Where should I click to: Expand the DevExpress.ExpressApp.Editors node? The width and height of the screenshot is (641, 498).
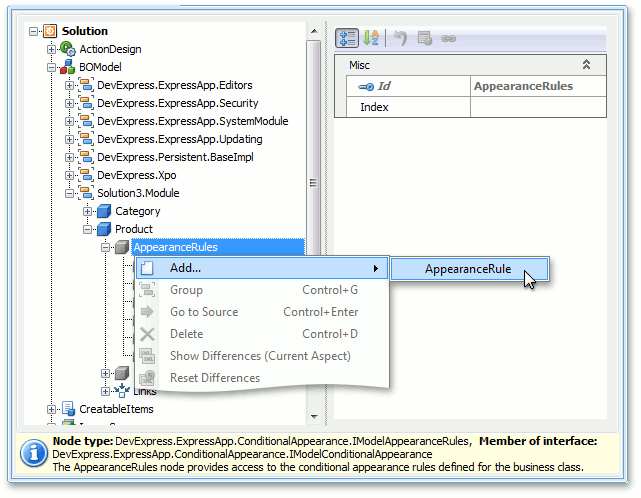69,85
